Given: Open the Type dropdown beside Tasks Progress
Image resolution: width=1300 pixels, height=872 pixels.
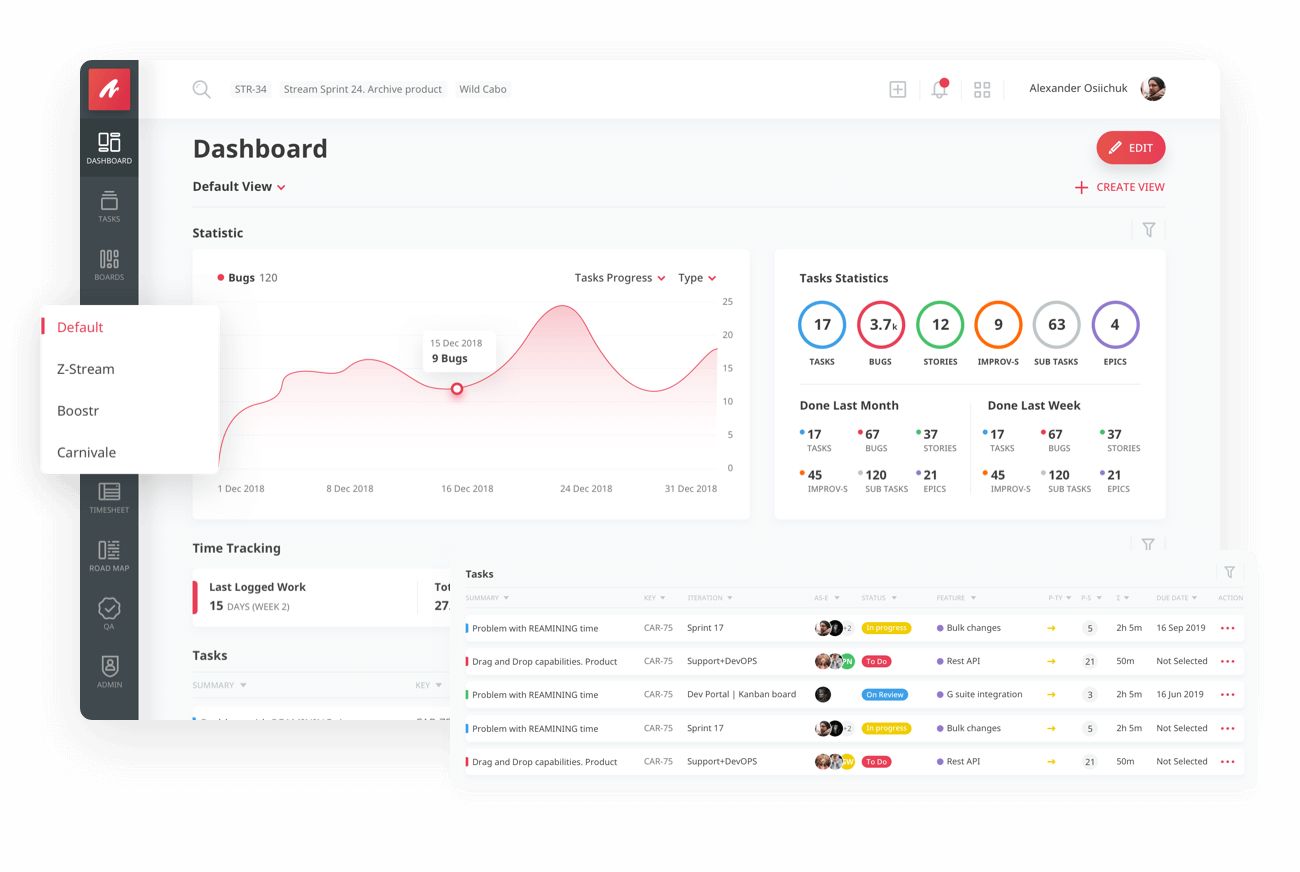Looking at the screenshot, I should click(x=696, y=277).
